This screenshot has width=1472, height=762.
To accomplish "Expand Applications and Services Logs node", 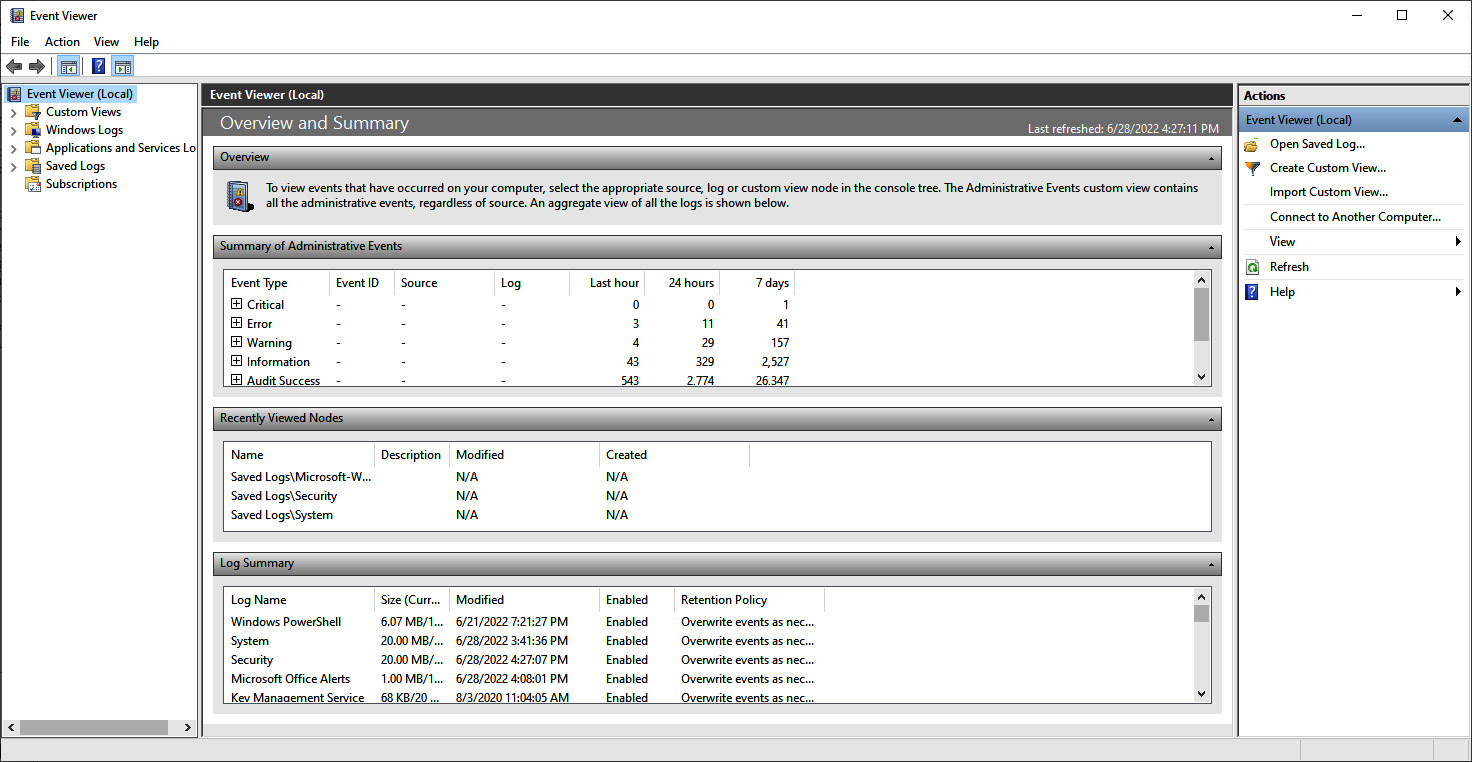I will click(13, 148).
